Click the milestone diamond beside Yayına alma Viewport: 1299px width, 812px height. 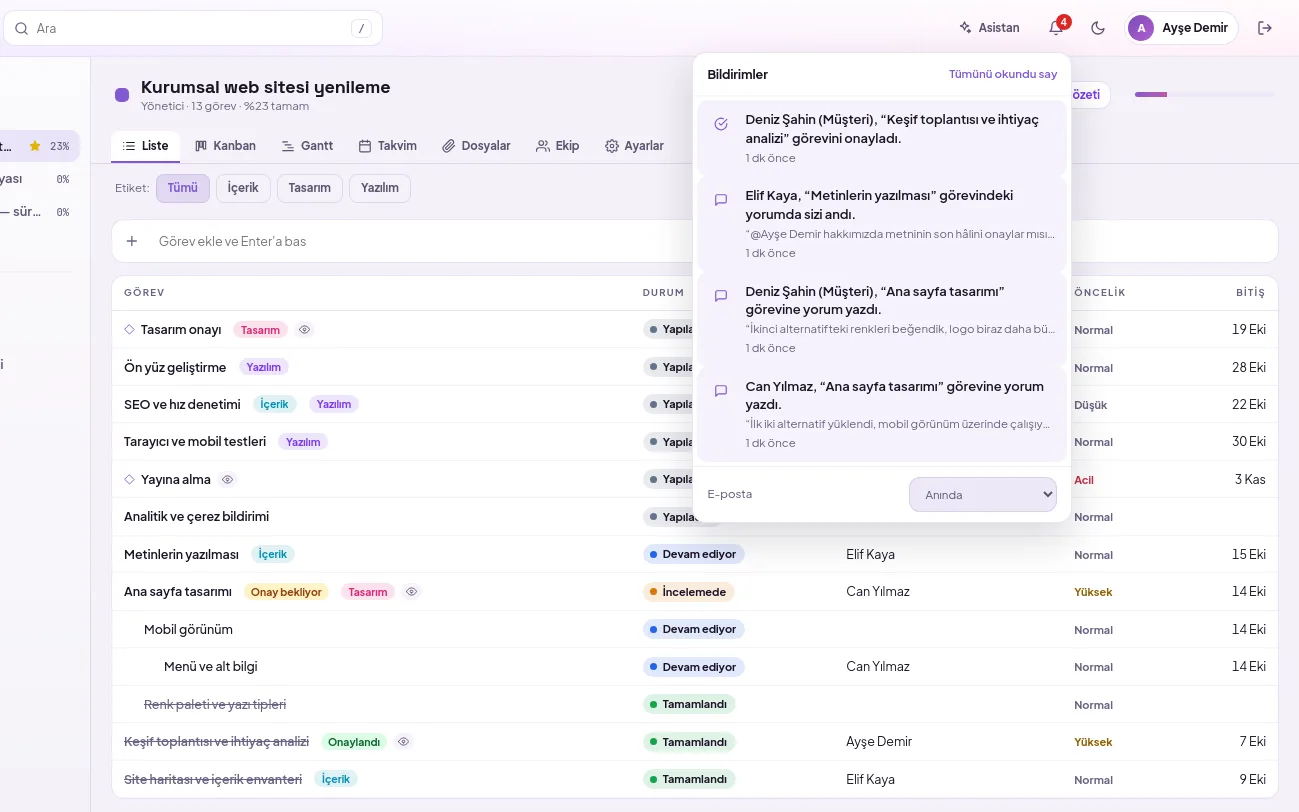click(x=129, y=480)
